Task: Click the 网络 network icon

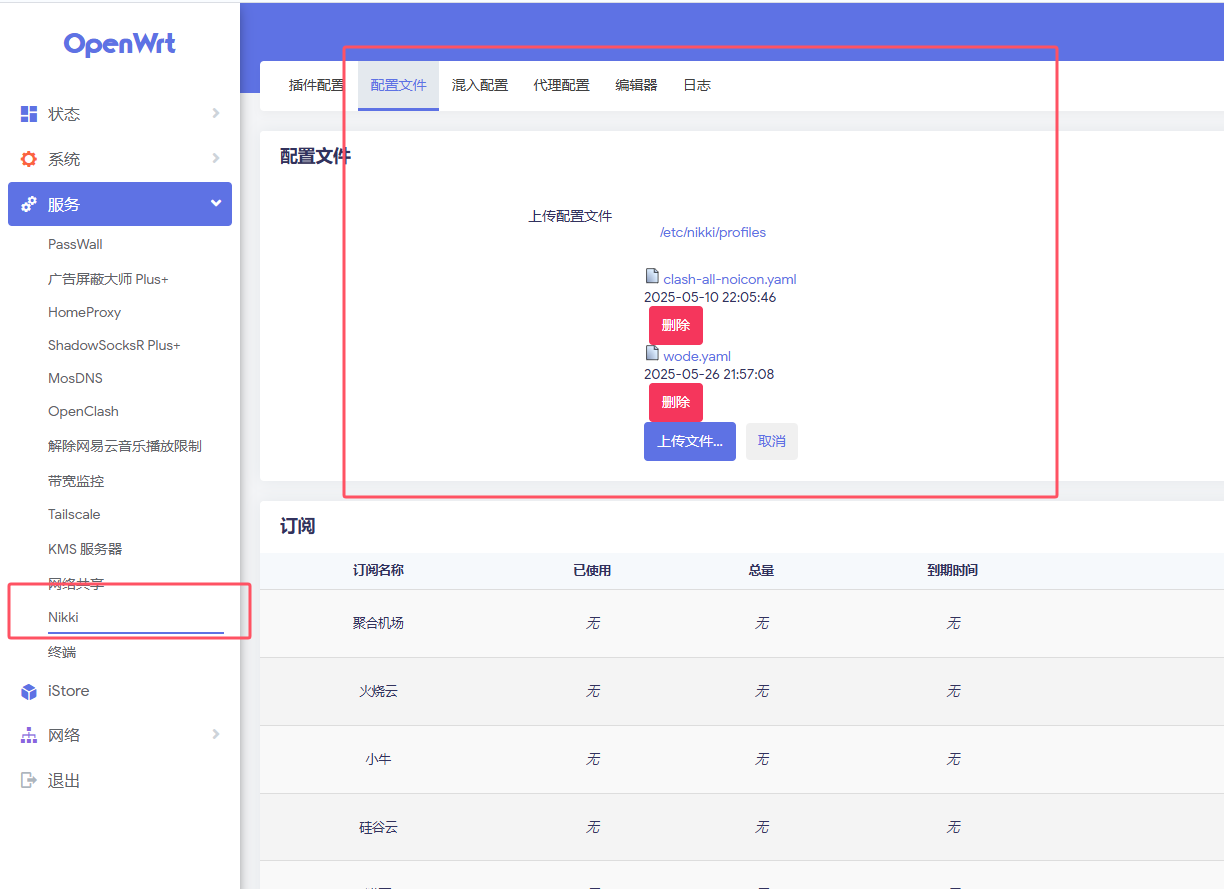Action: tap(29, 735)
